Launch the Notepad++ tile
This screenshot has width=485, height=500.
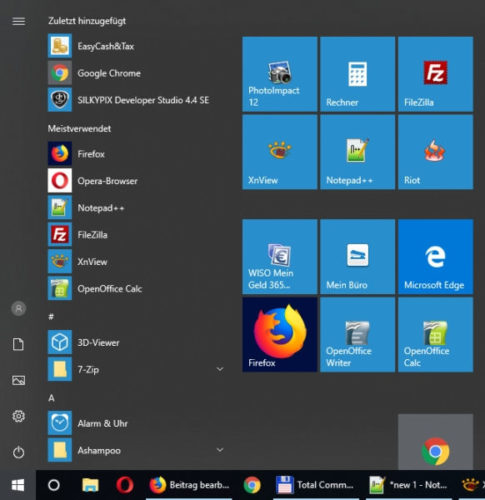tap(358, 152)
